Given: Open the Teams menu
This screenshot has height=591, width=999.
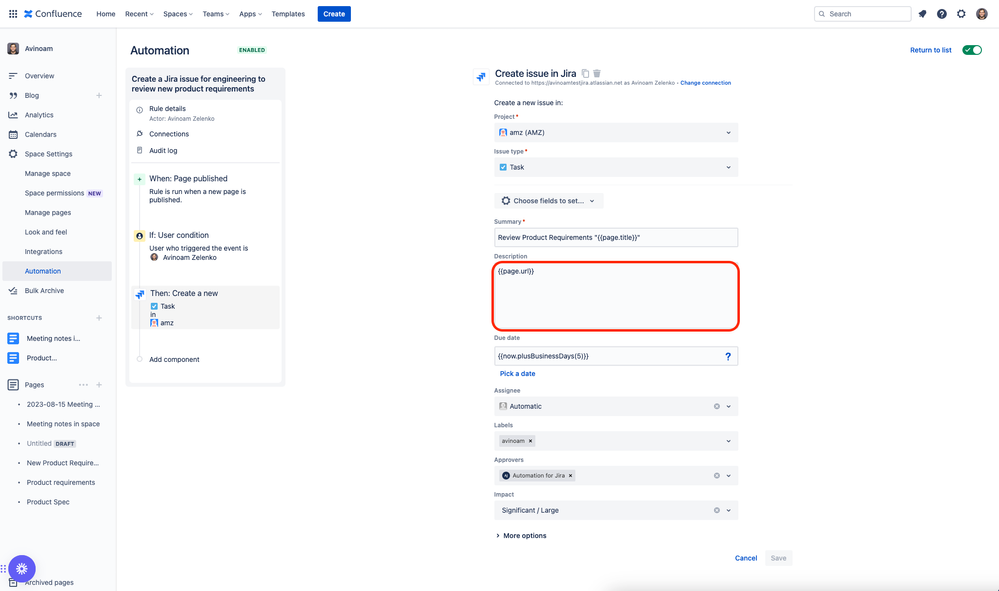Looking at the screenshot, I should tap(216, 14).
